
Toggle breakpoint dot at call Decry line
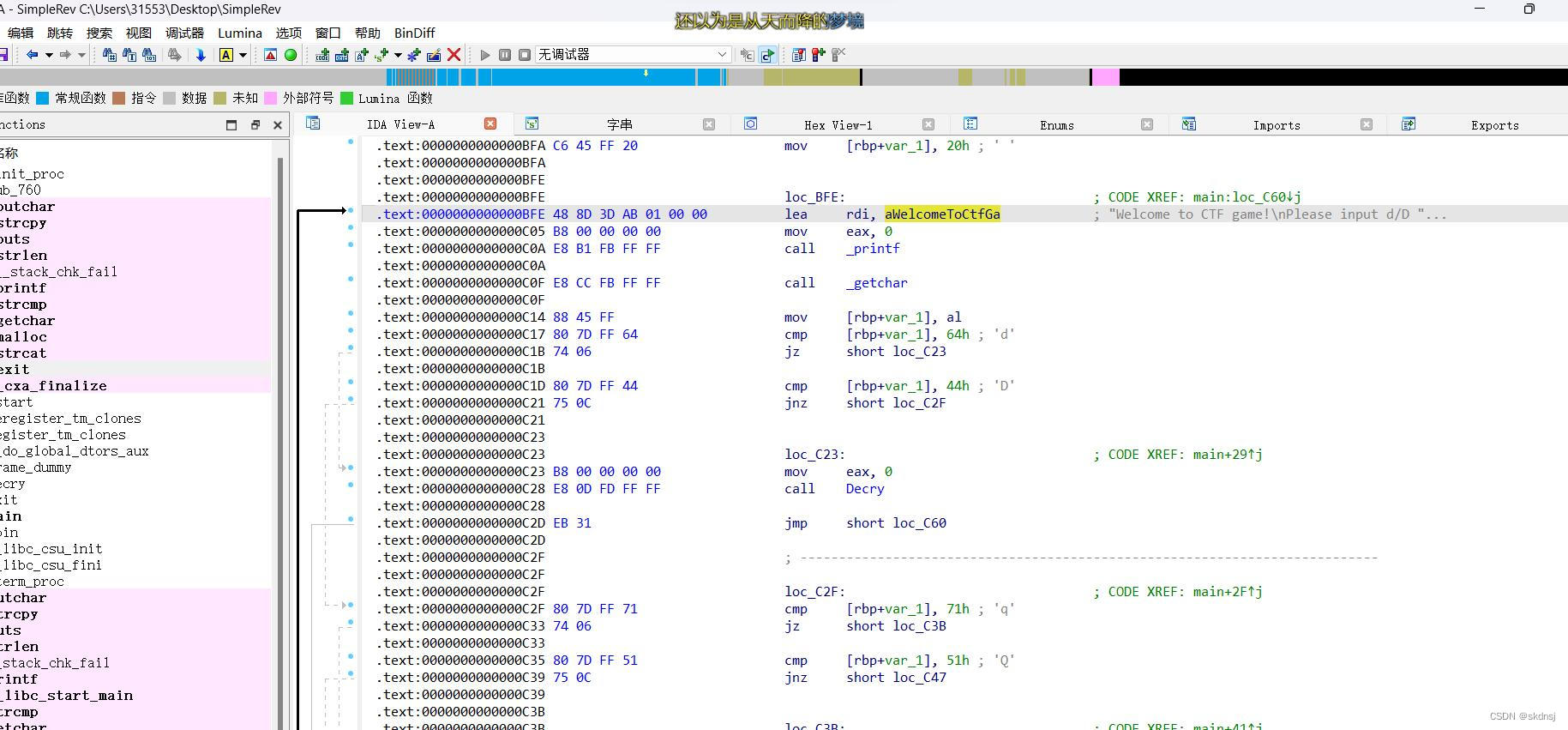[x=351, y=485]
